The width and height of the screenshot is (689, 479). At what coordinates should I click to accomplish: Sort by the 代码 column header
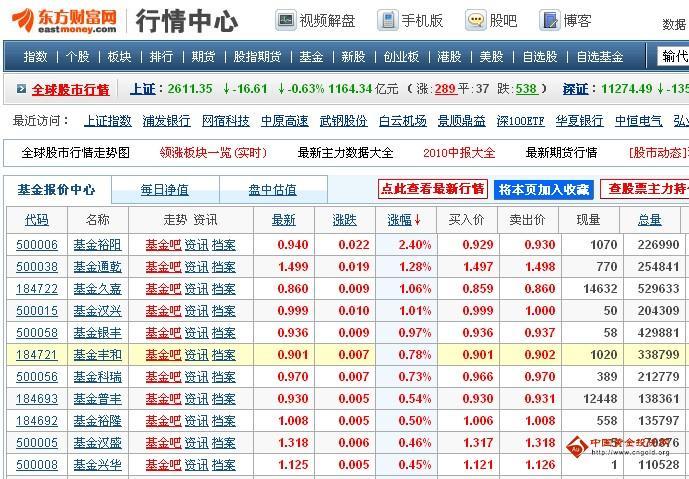pyautogui.click(x=37, y=220)
